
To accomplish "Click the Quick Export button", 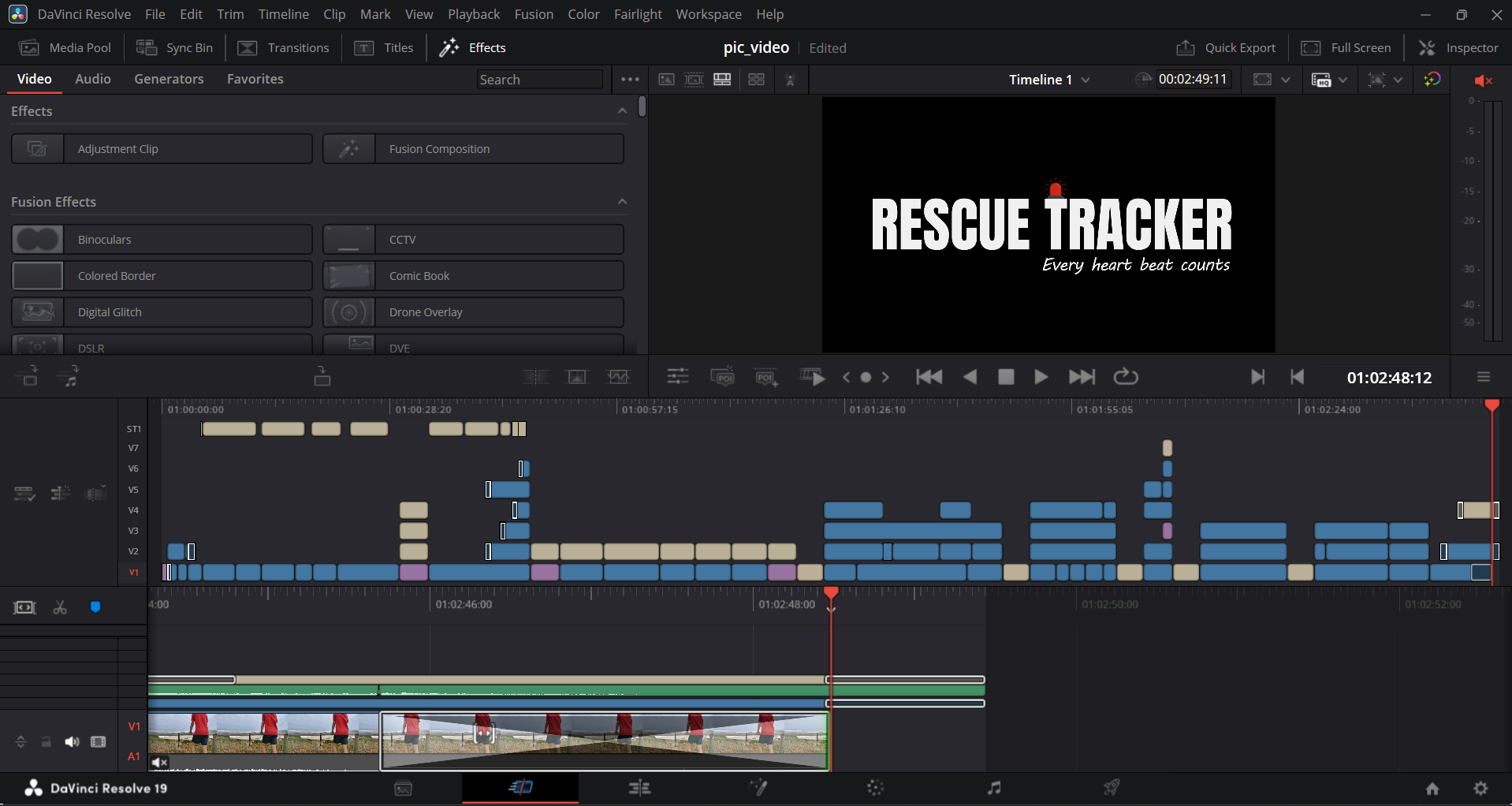I will coord(1226,48).
